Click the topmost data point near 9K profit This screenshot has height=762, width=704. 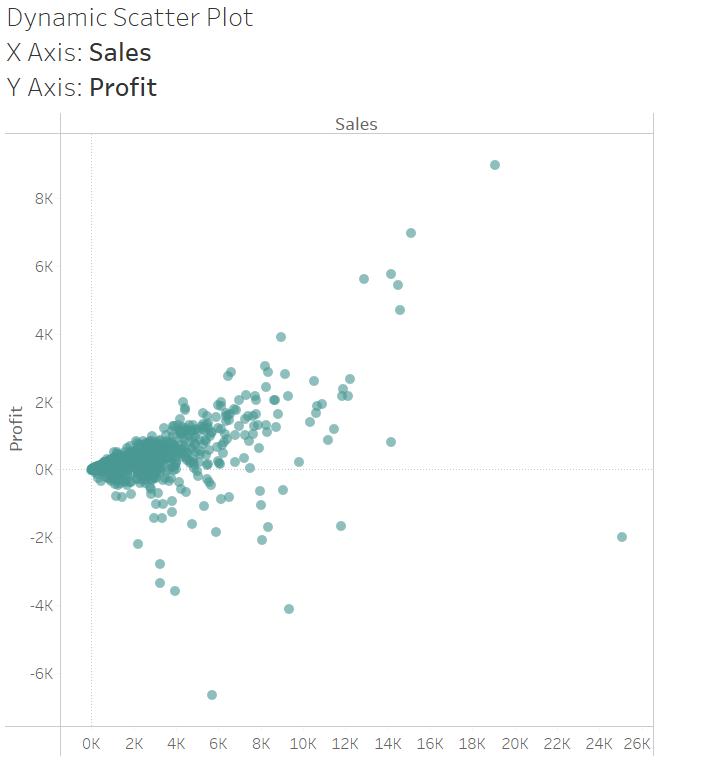coord(494,165)
